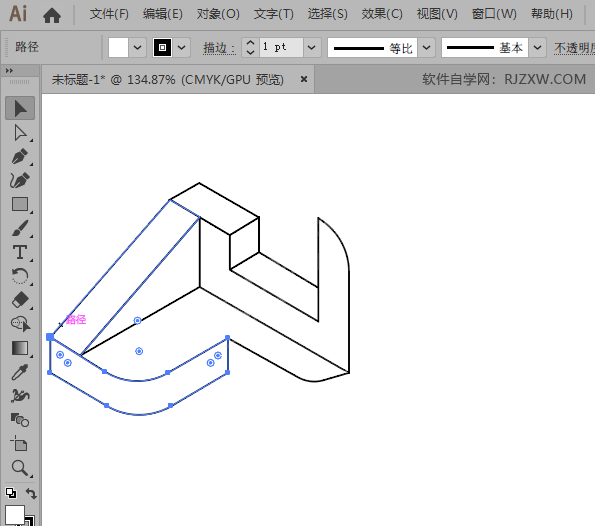Choose the Eraser tool
Image resolution: width=595 pixels, height=526 pixels.
pyautogui.click(x=20, y=300)
